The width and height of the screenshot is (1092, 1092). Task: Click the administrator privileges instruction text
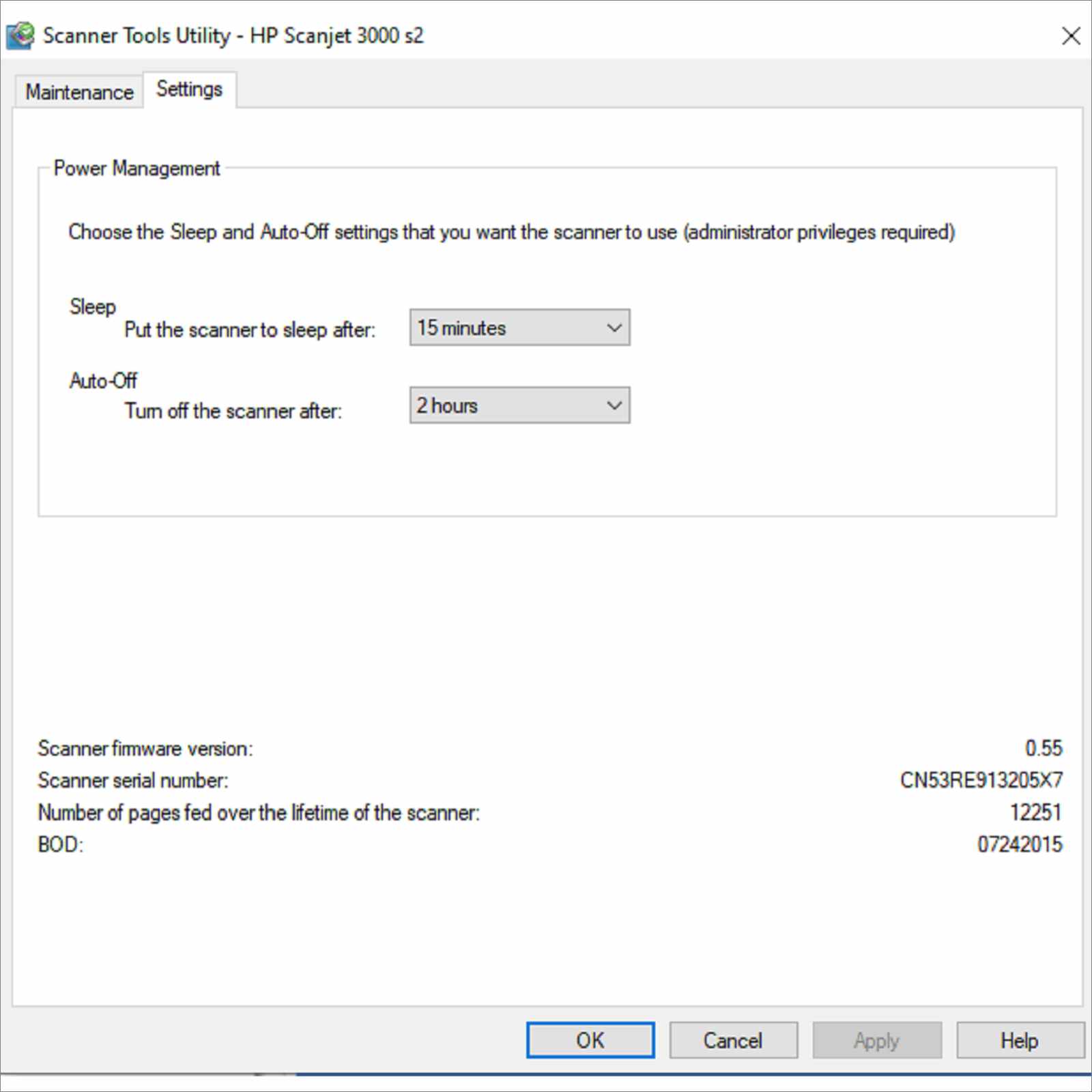511,232
